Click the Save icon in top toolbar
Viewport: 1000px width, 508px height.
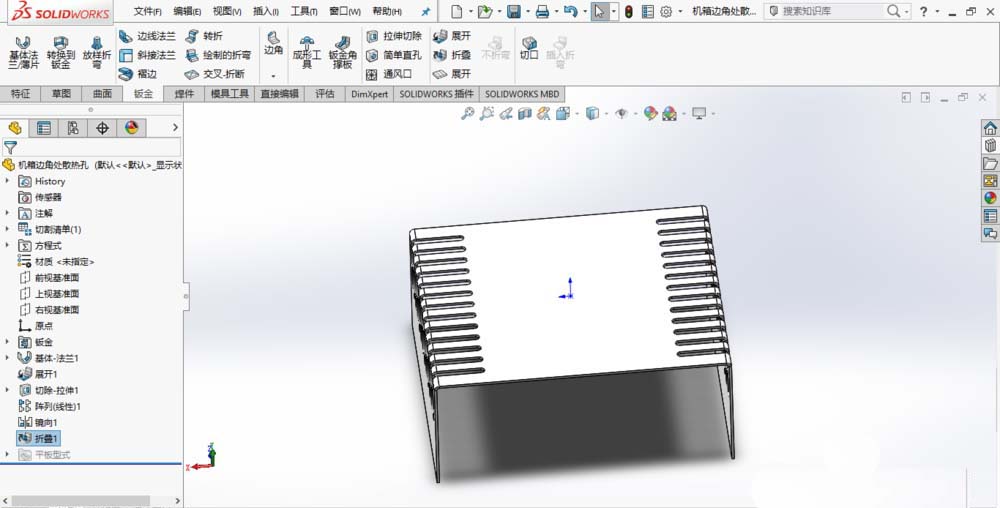[x=513, y=12]
